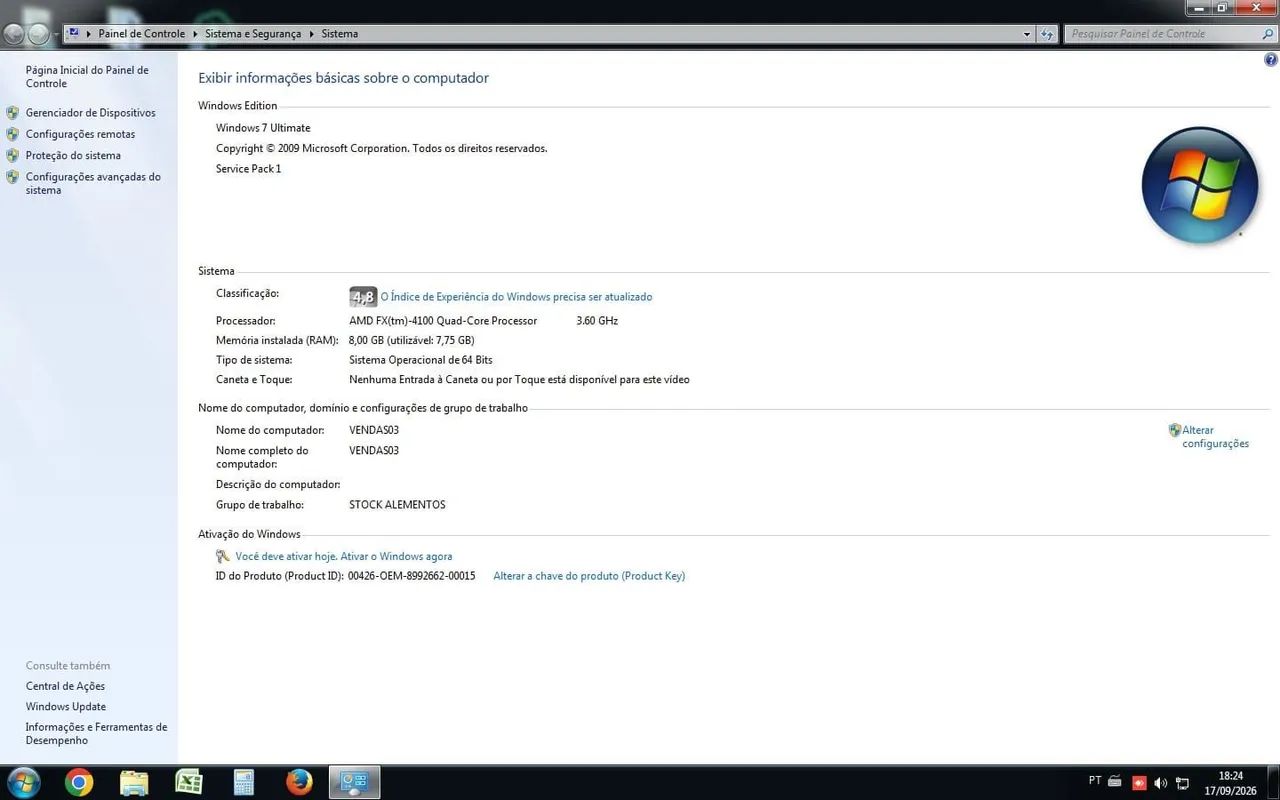Viewport: 1280px width, 800px height.
Task: Click the shield icon next to Configurações remotas
Action: pyautogui.click(x=12, y=134)
